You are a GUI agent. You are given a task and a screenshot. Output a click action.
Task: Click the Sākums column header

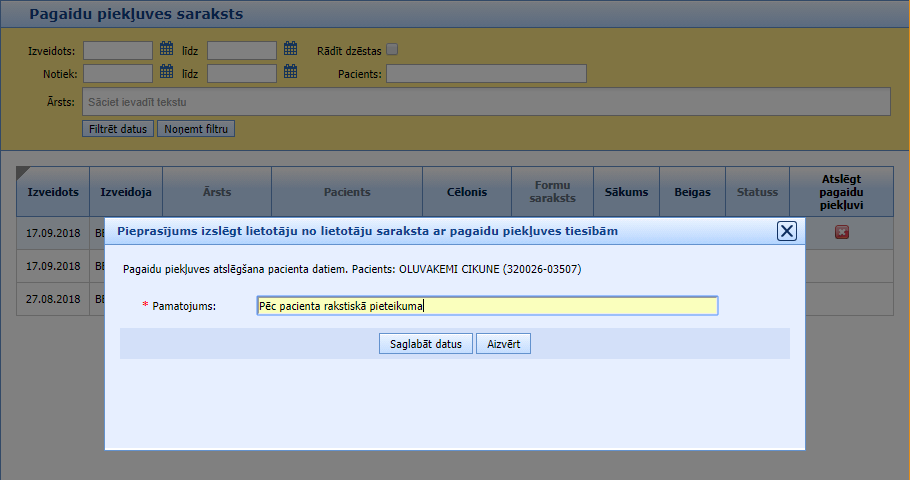(627, 191)
